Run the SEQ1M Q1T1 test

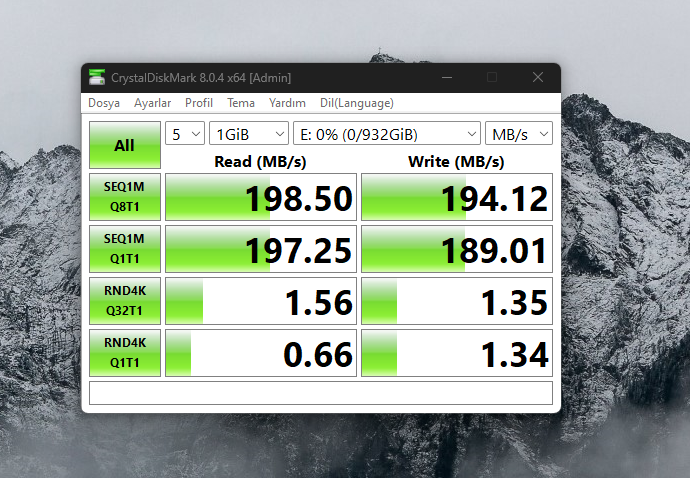coord(125,249)
